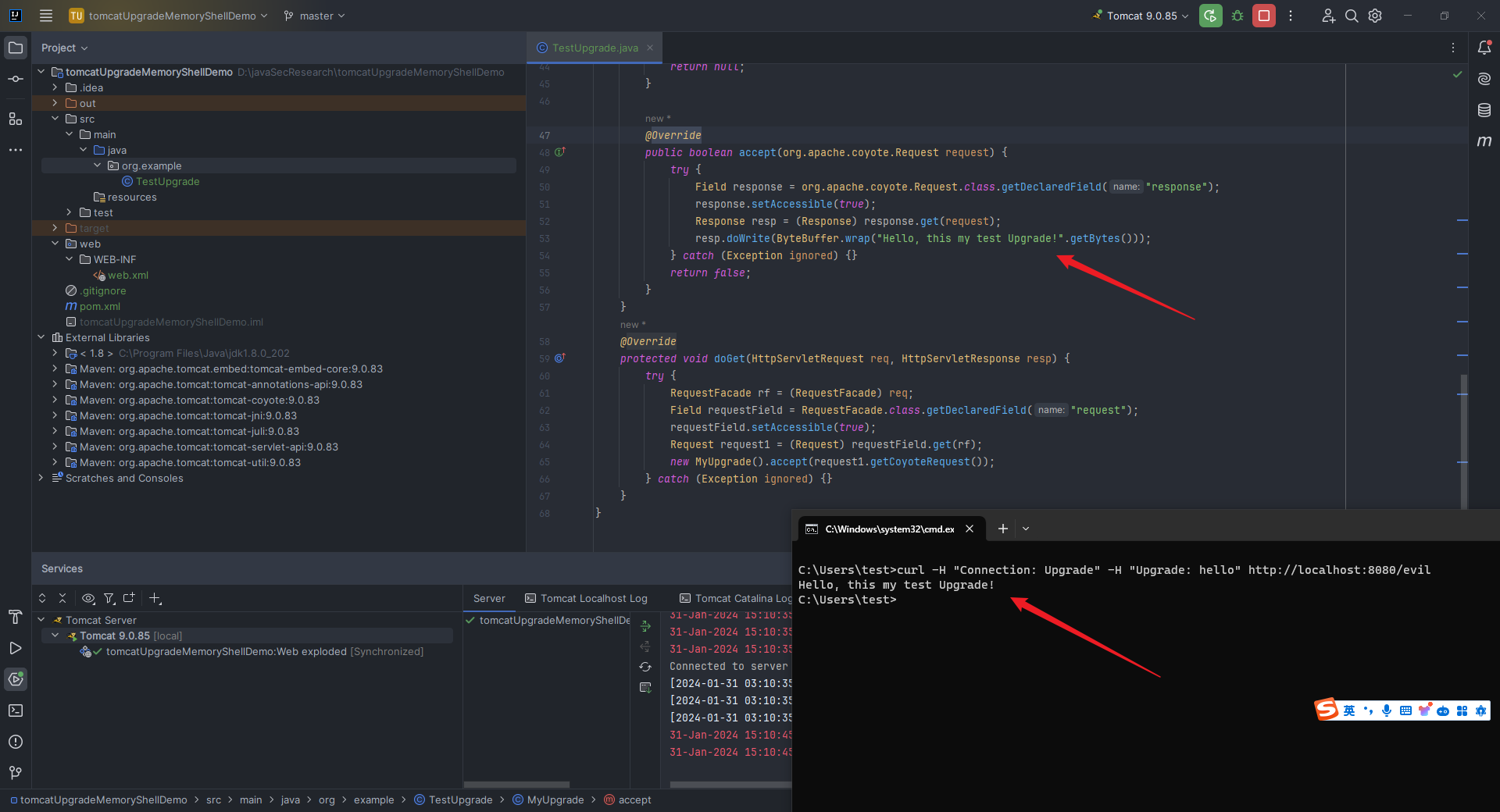Select .gitignore file in the tree
This screenshot has width=1500, height=812.
tap(96, 290)
